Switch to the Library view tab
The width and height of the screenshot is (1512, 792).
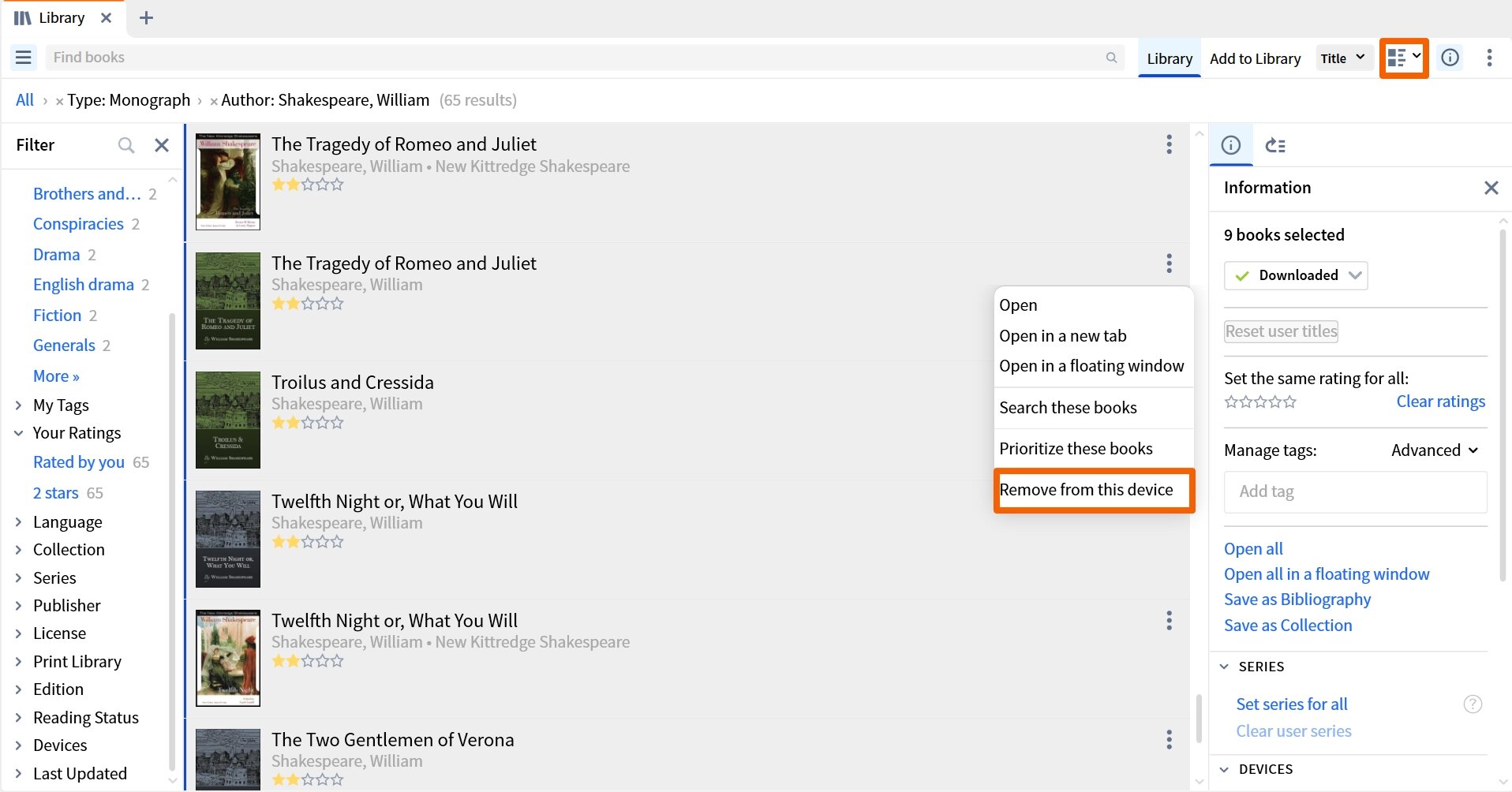(x=1169, y=58)
